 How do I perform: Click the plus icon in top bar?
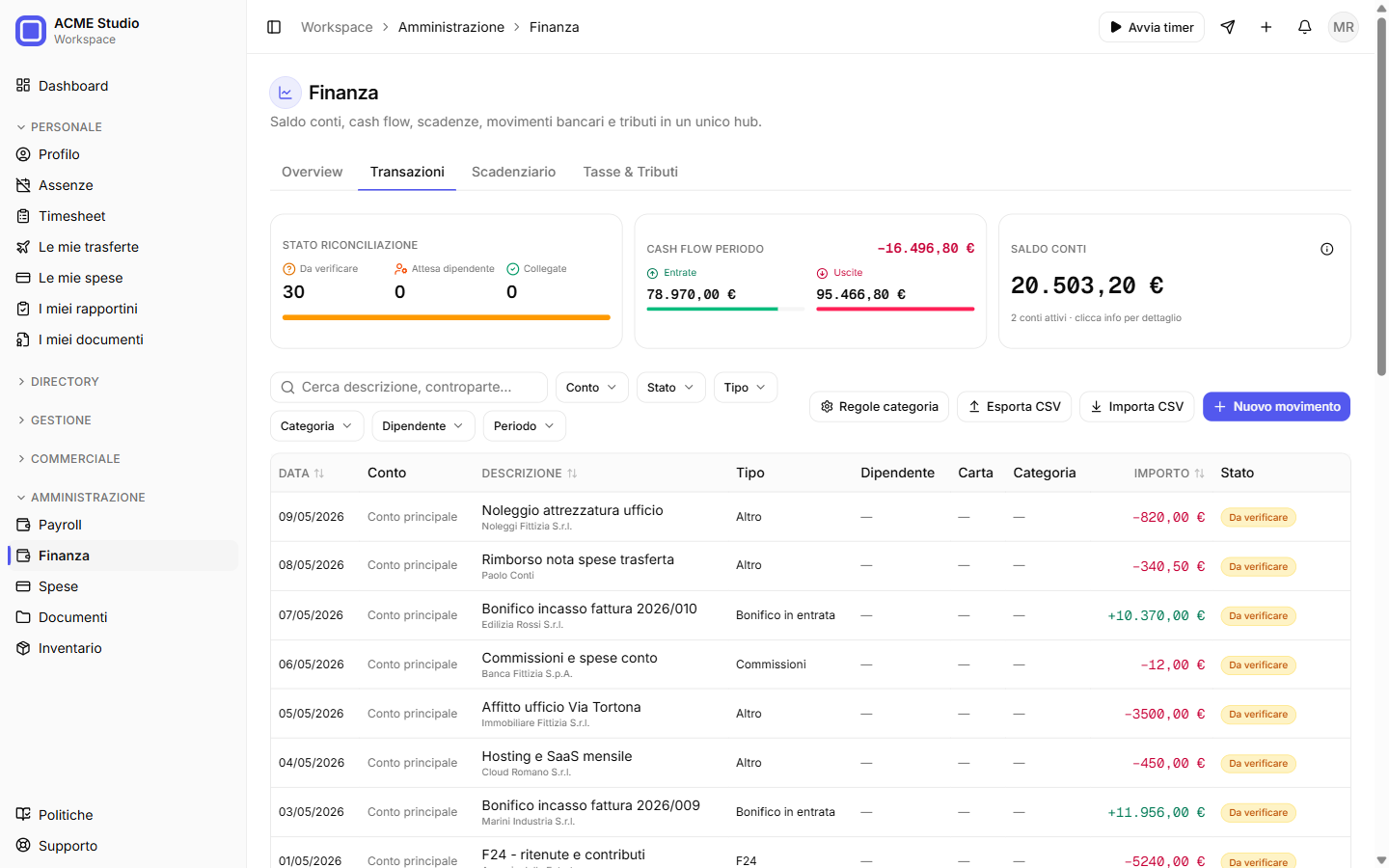tap(1266, 27)
